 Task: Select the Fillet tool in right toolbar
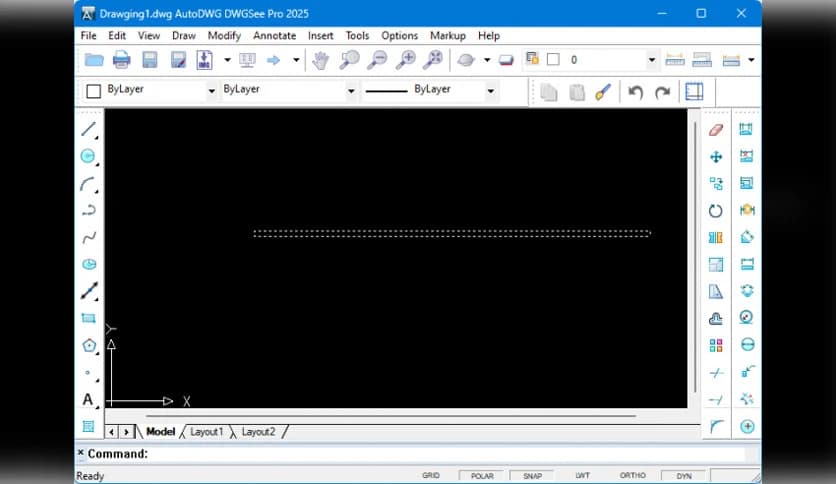point(716,426)
